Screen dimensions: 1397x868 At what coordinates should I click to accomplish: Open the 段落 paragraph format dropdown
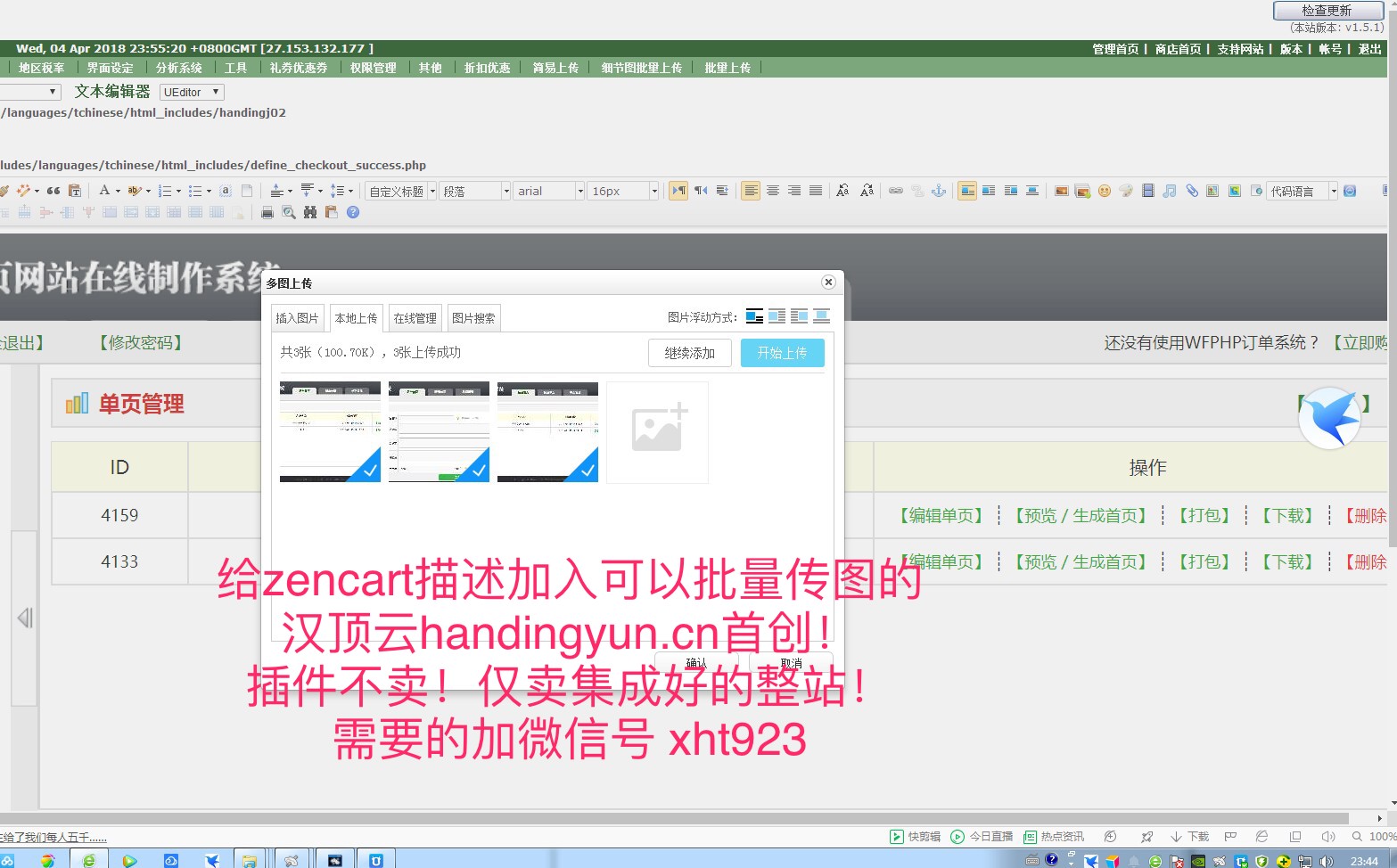[x=475, y=191]
